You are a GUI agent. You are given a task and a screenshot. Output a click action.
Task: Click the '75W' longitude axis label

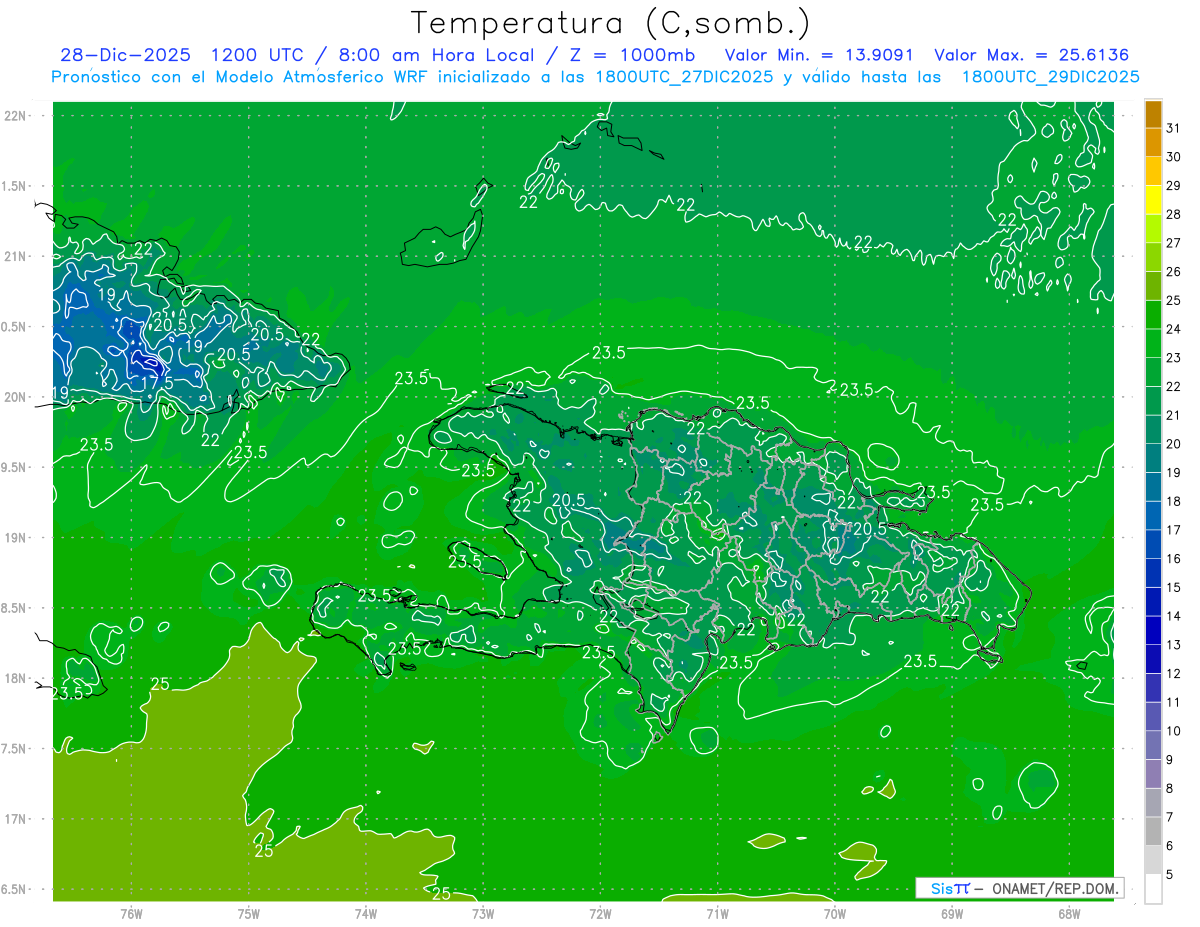coord(249,914)
